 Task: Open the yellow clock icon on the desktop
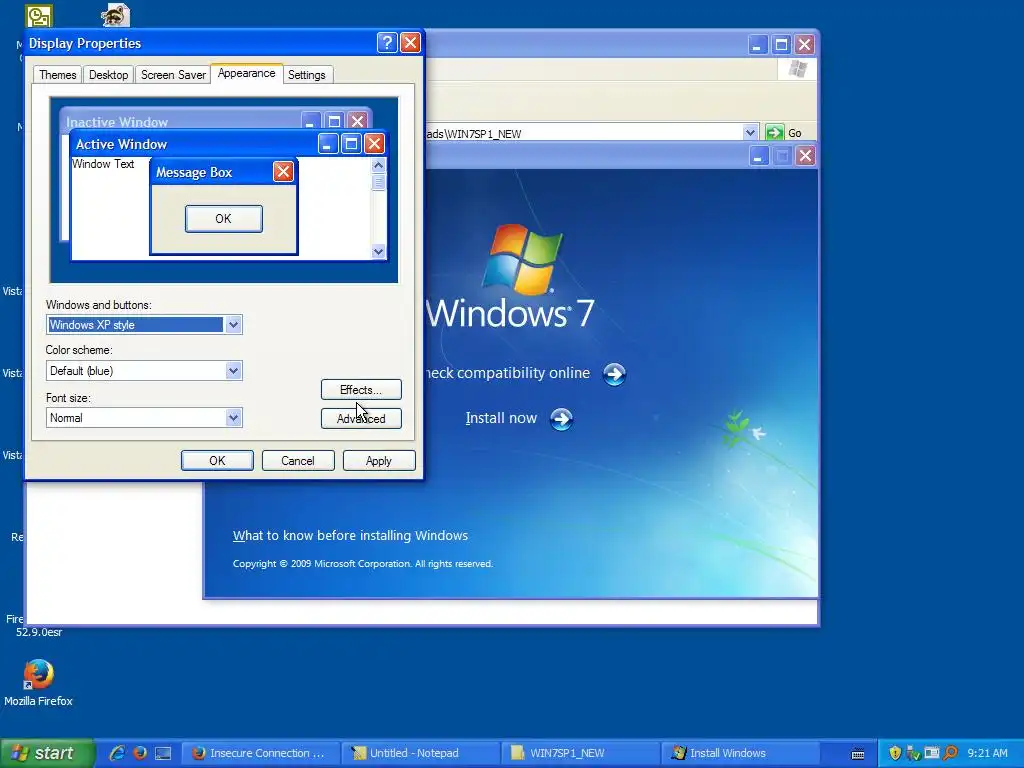click(39, 16)
